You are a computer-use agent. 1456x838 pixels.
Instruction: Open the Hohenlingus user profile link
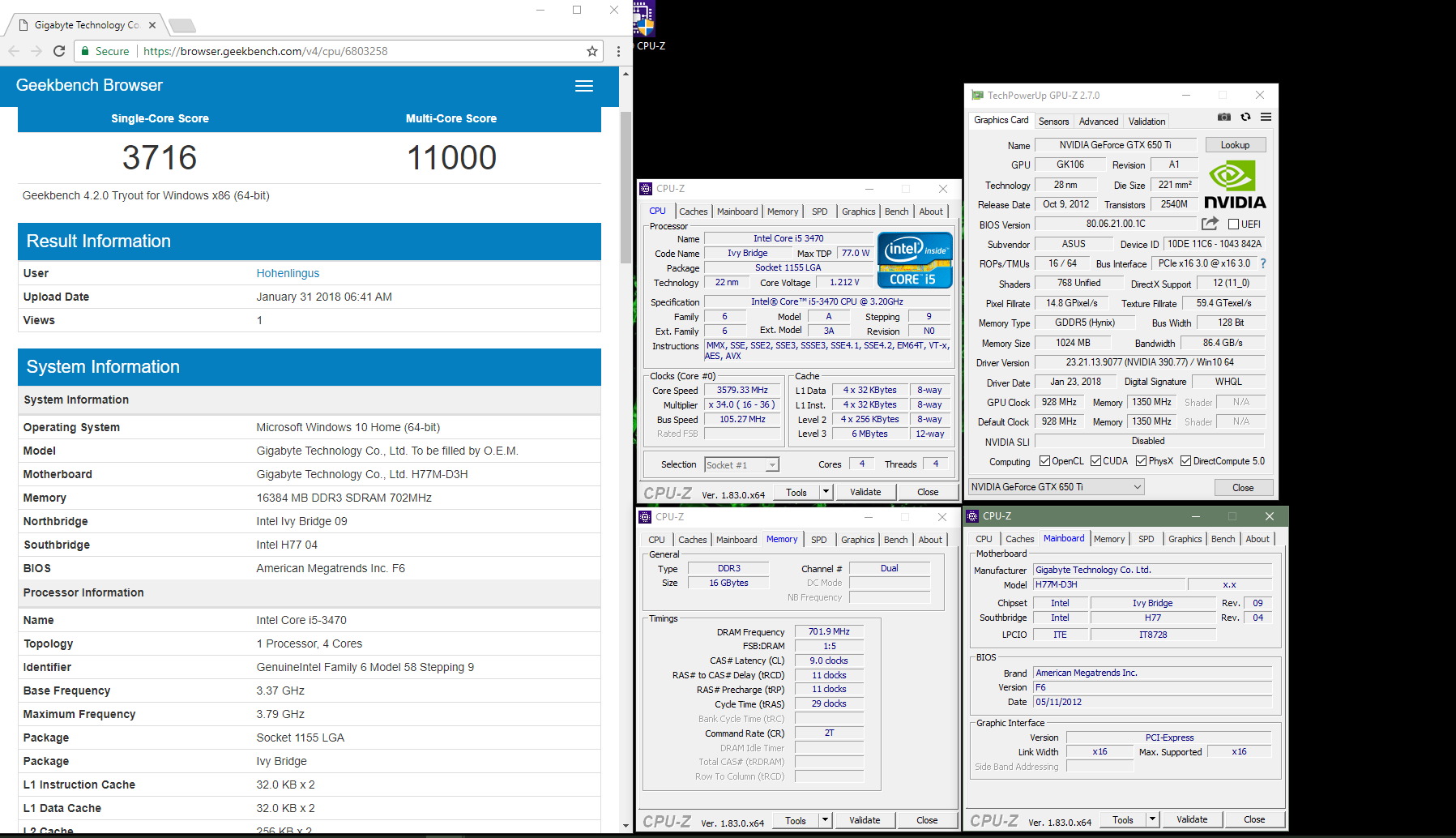point(288,273)
